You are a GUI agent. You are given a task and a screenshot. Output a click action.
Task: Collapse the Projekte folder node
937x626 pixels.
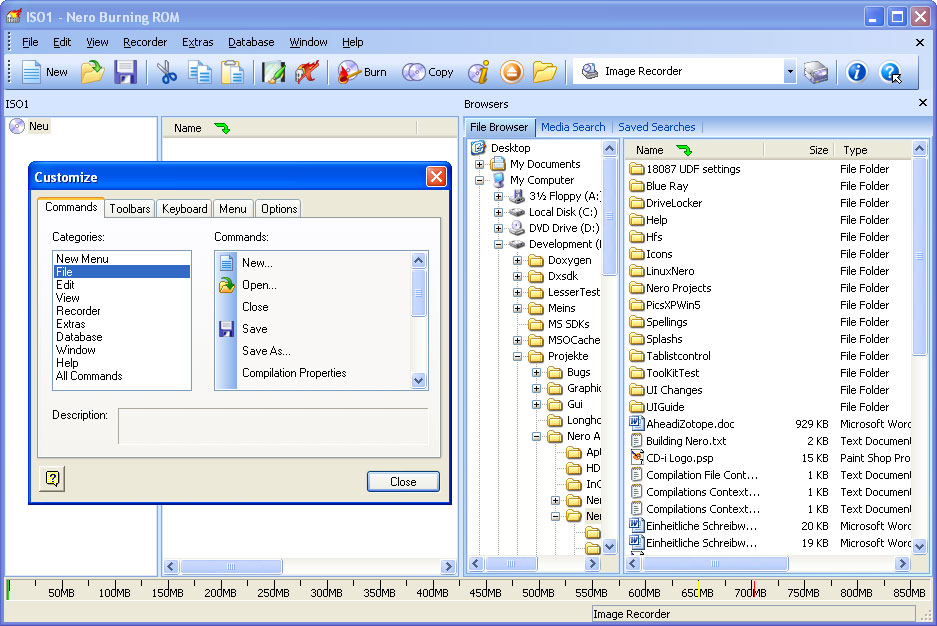point(518,357)
